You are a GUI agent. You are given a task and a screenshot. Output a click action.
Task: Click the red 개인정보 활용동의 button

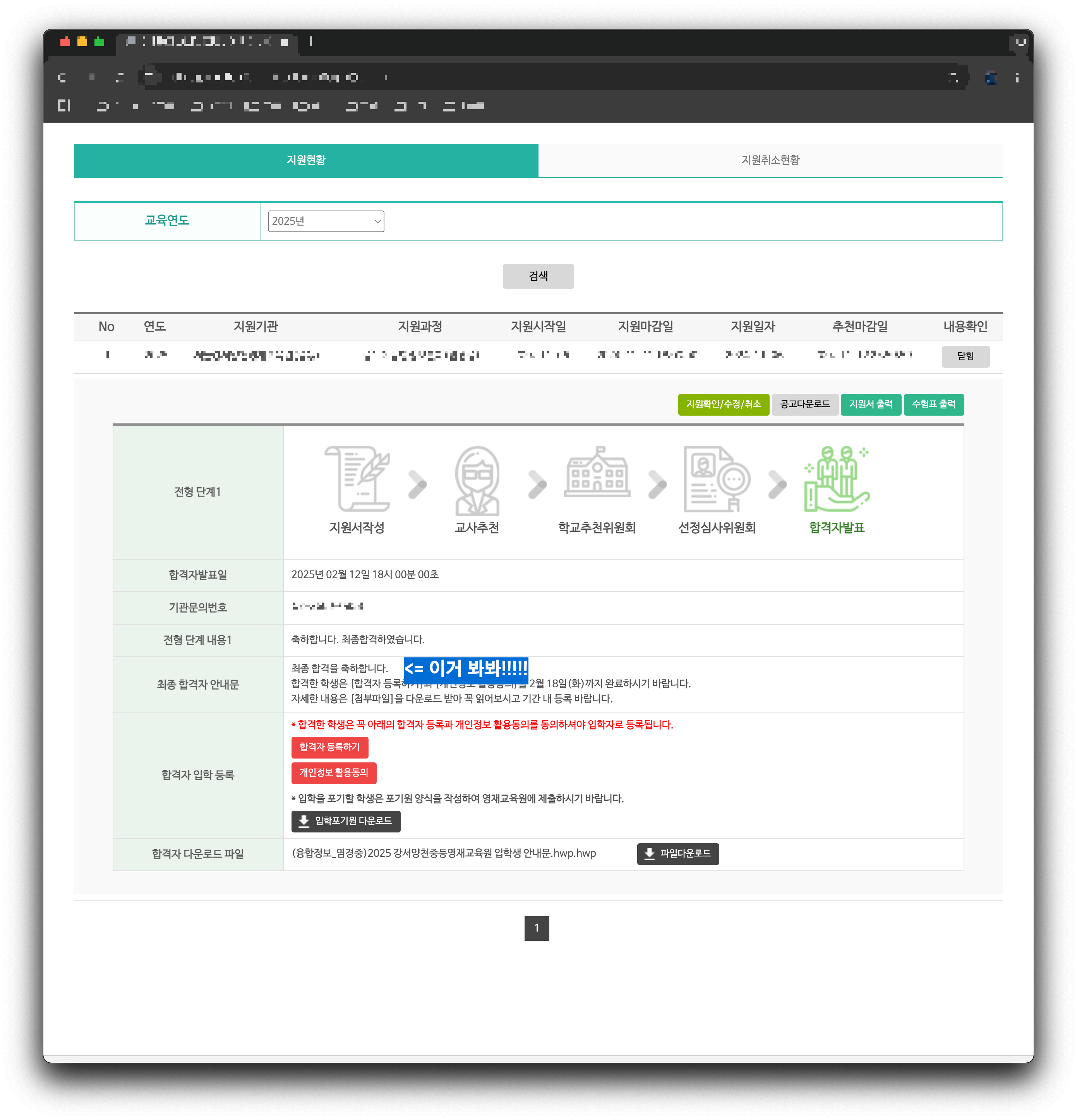pos(333,772)
